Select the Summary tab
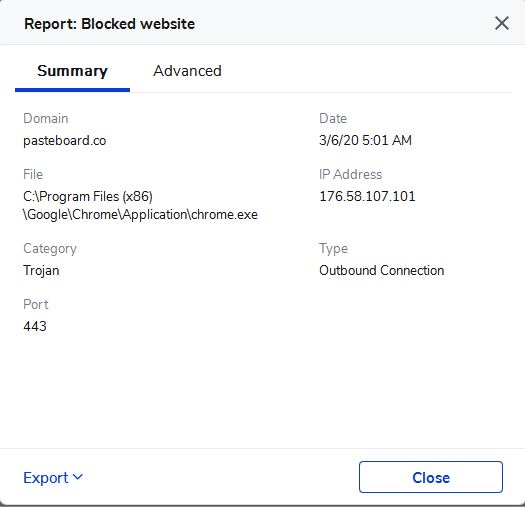 click(x=72, y=71)
